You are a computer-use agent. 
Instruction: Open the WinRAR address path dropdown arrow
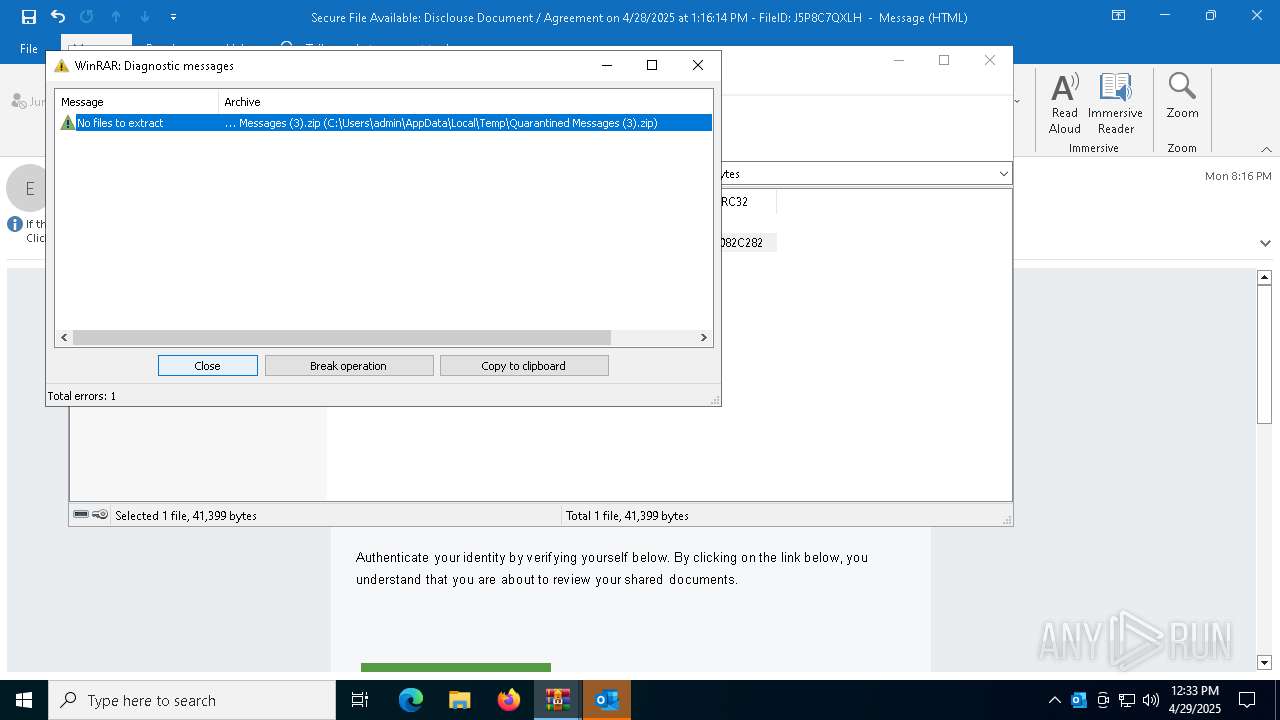pos(1003,174)
